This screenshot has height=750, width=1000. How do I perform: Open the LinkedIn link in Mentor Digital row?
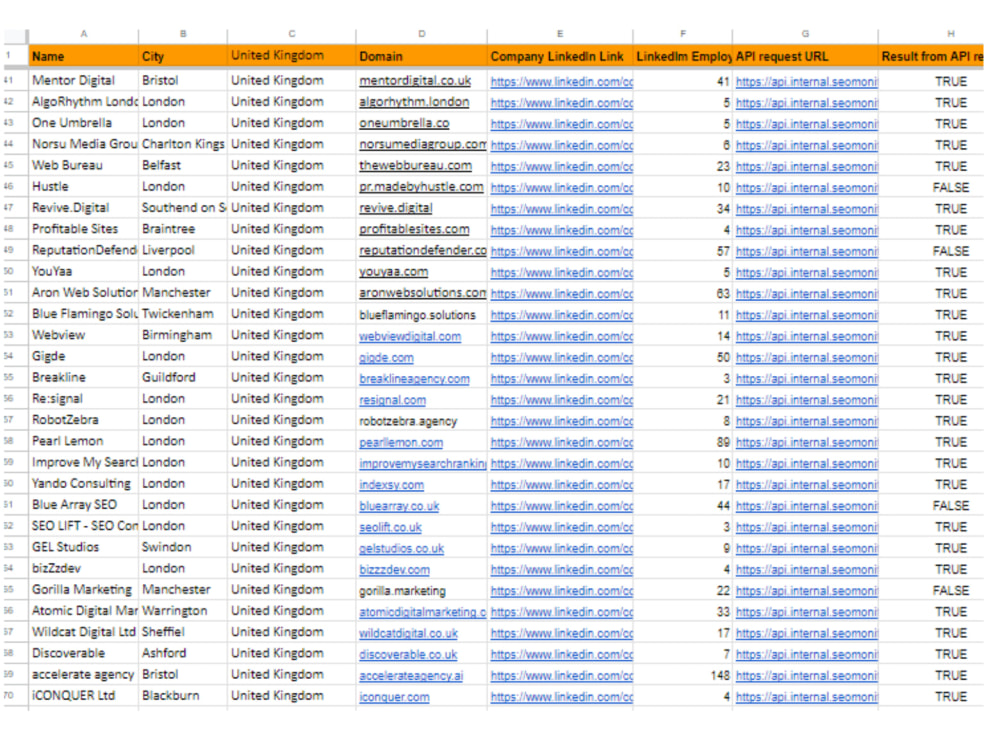[561, 81]
